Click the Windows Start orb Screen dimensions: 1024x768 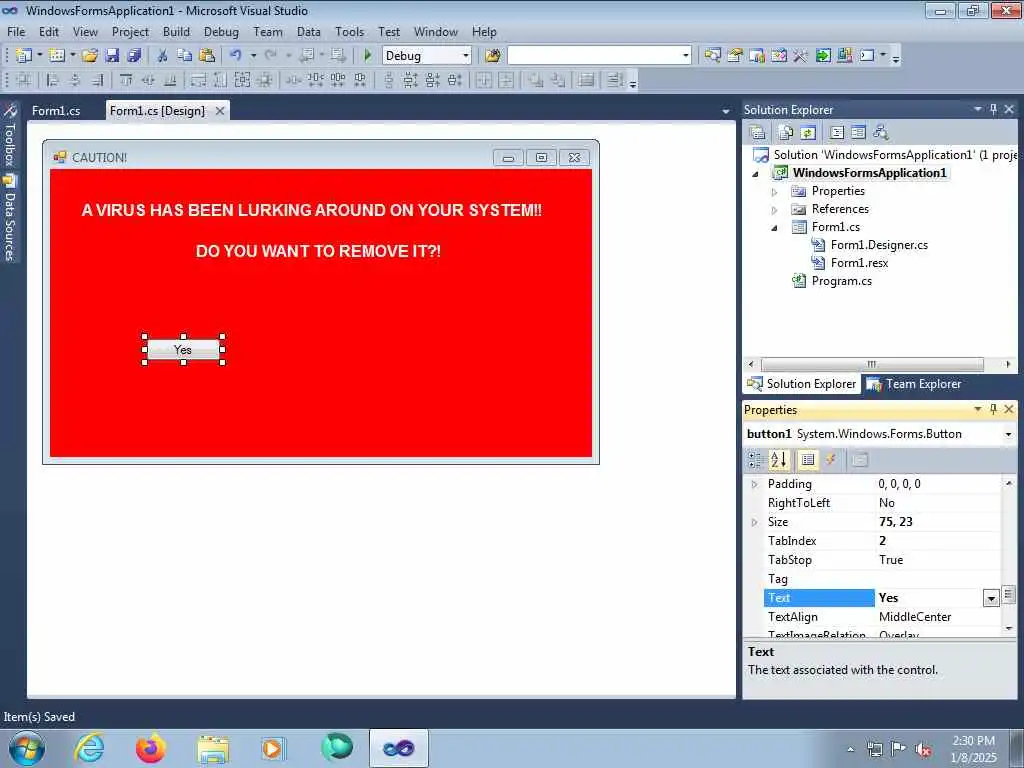click(27, 748)
